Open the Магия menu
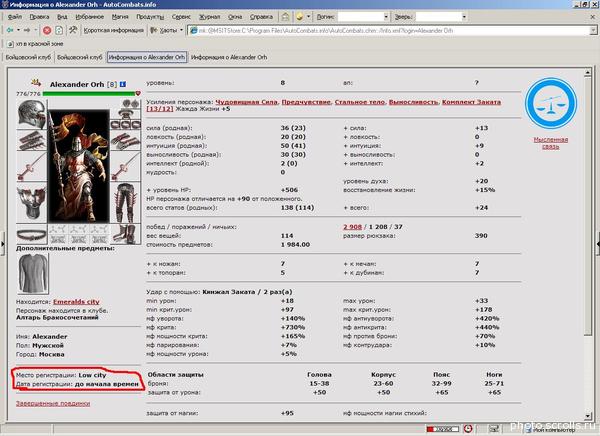The height and width of the screenshot is (436, 600). pyautogui.click(x=120, y=17)
